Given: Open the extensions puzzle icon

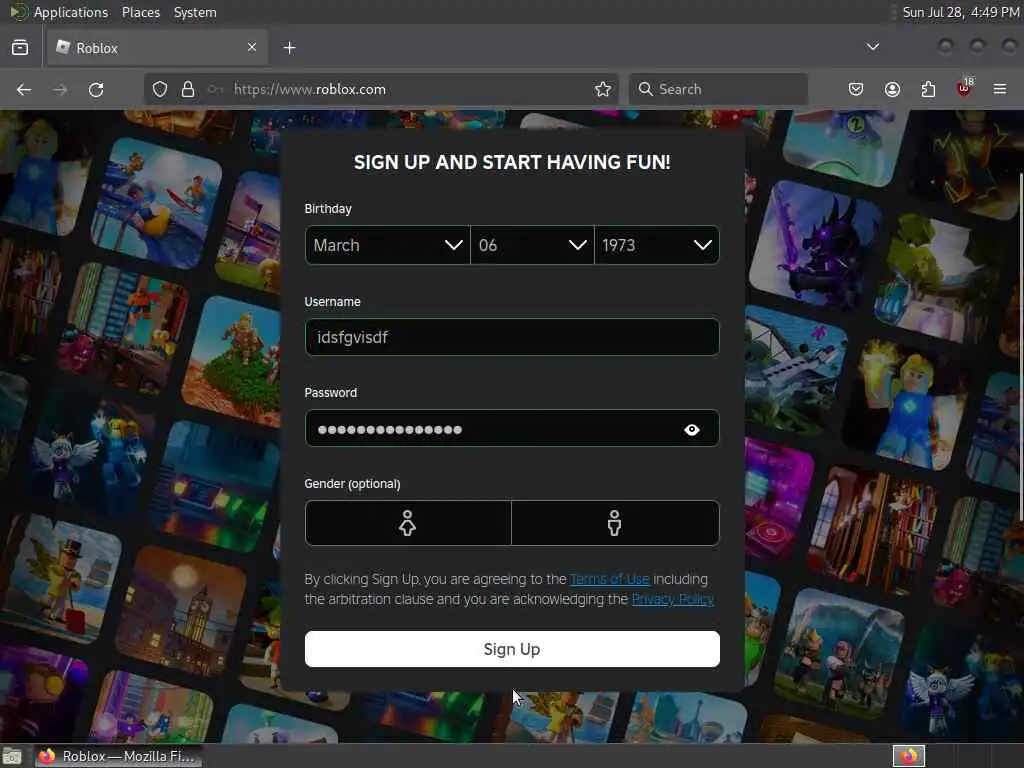Looking at the screenshot, I should tap(928, 89).
